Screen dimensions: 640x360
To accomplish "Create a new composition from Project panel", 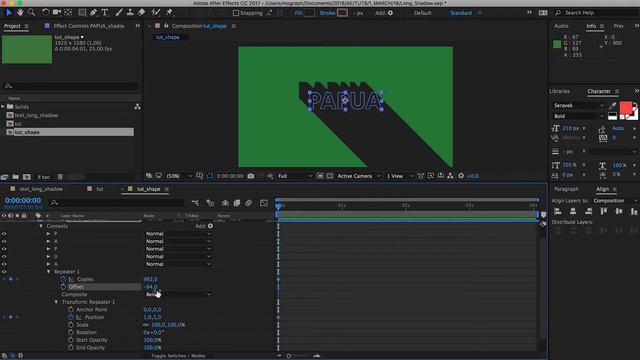I will pos(27,177).
